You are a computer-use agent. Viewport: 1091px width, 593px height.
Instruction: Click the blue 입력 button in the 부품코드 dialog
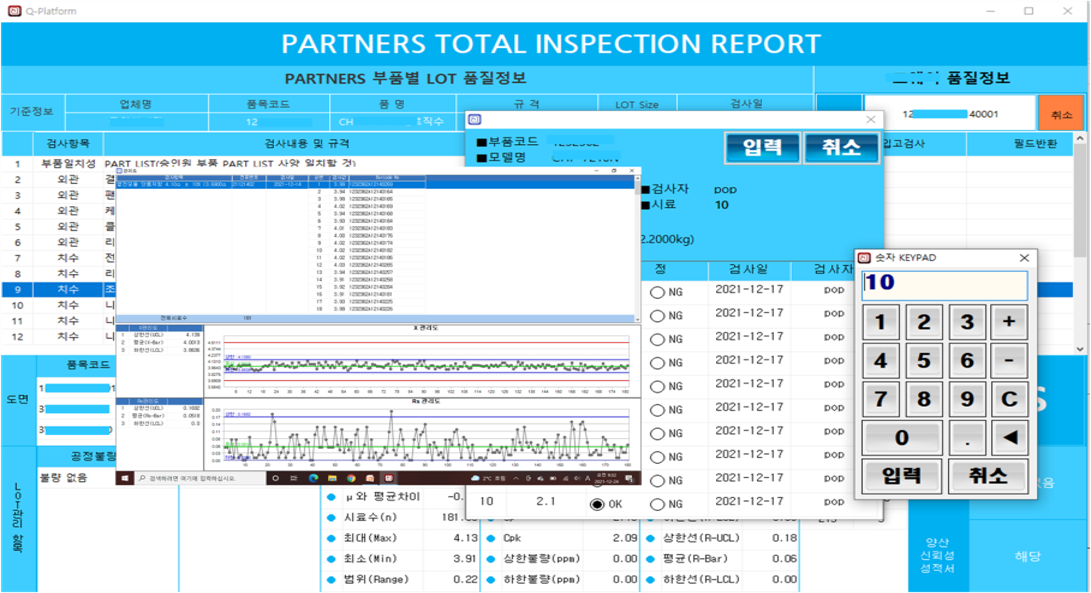(x=762, y=147)
